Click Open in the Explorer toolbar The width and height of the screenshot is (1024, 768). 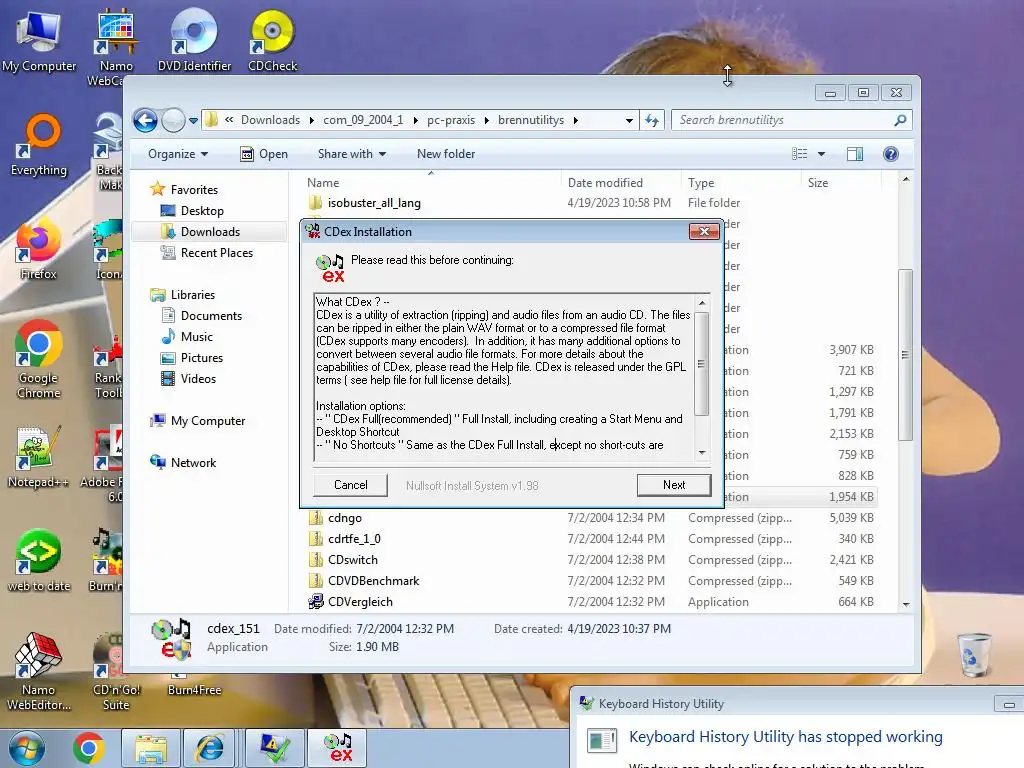pyautogui.click(x=264, y=153)
